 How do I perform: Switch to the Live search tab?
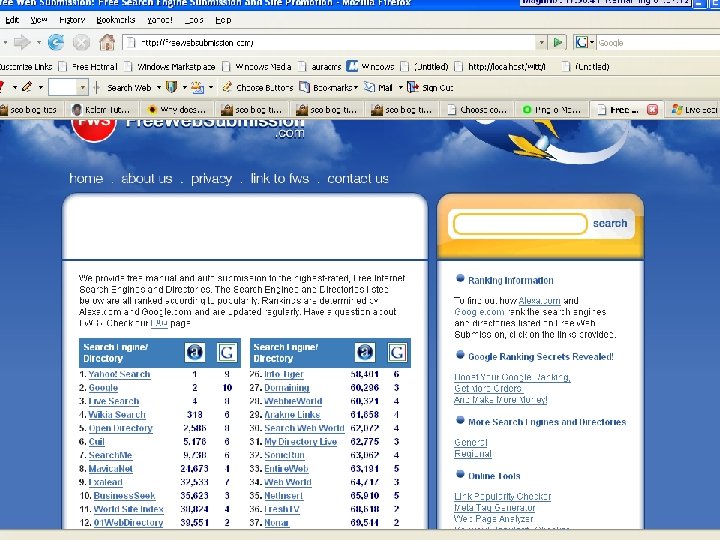pos(694,109)
